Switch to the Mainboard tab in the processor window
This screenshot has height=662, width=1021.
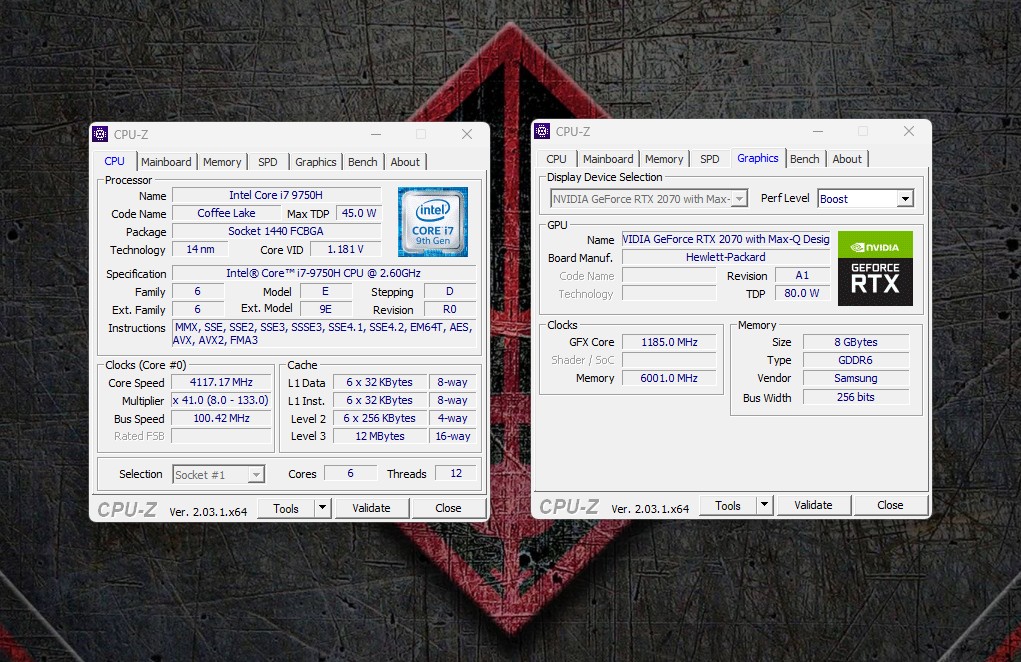(166, 162)
